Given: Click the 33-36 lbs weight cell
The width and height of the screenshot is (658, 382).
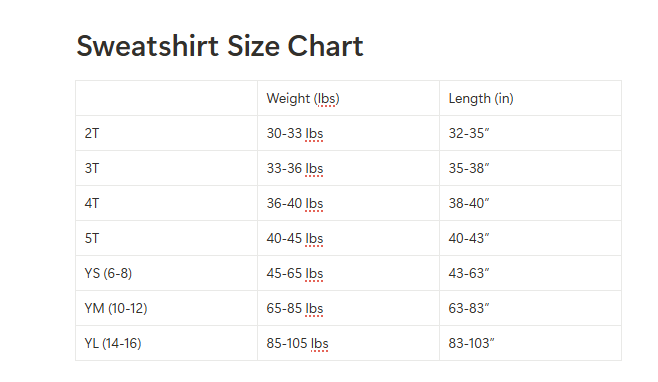Looking at the screenshot, I should (x=348, y=168).
